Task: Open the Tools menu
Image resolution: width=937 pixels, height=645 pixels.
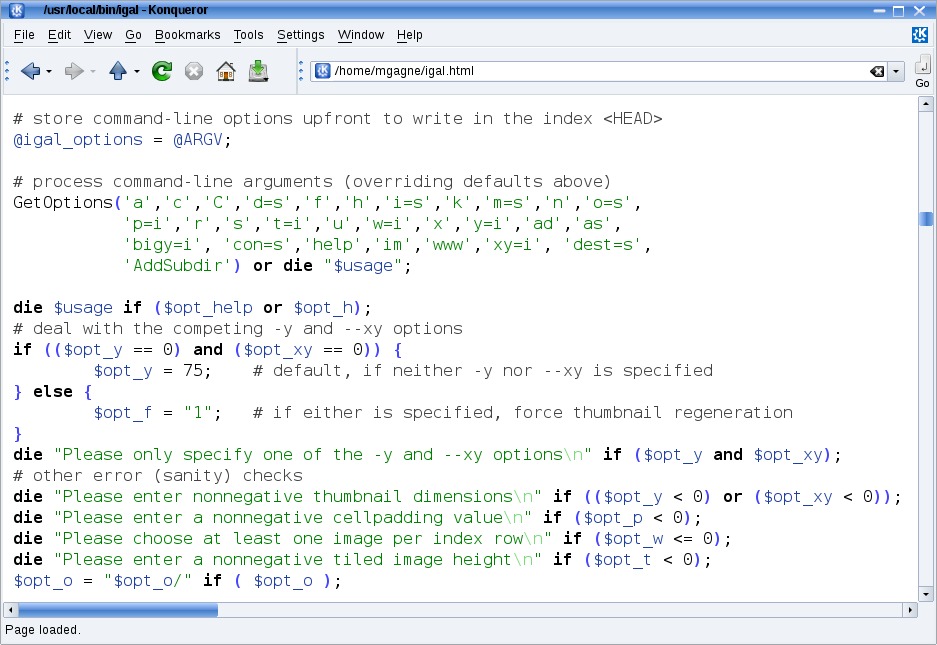Action: pos(248,35)
